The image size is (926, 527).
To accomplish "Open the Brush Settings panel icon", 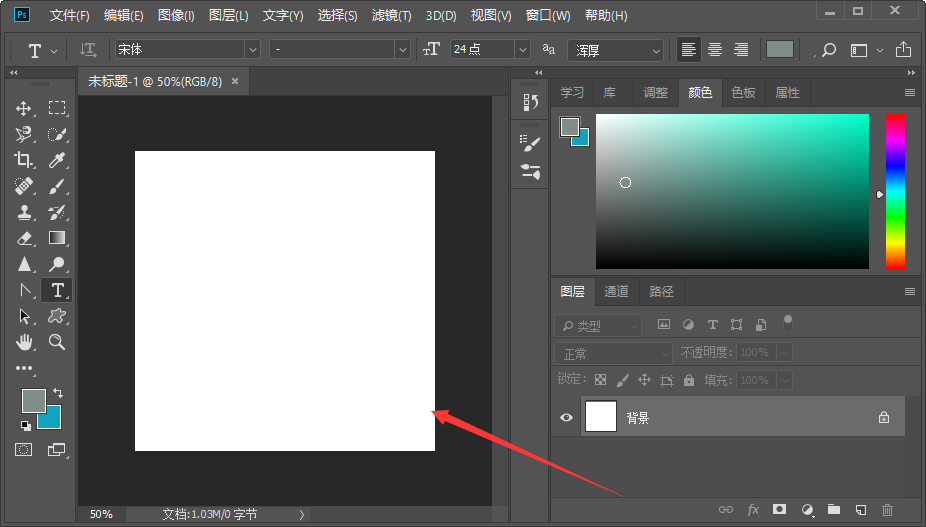I will [530, 172].
